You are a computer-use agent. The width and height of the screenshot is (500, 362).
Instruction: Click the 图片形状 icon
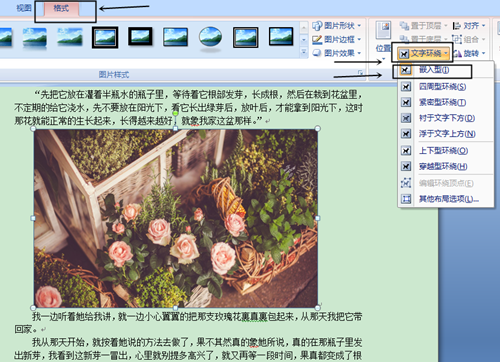[317, 26]
